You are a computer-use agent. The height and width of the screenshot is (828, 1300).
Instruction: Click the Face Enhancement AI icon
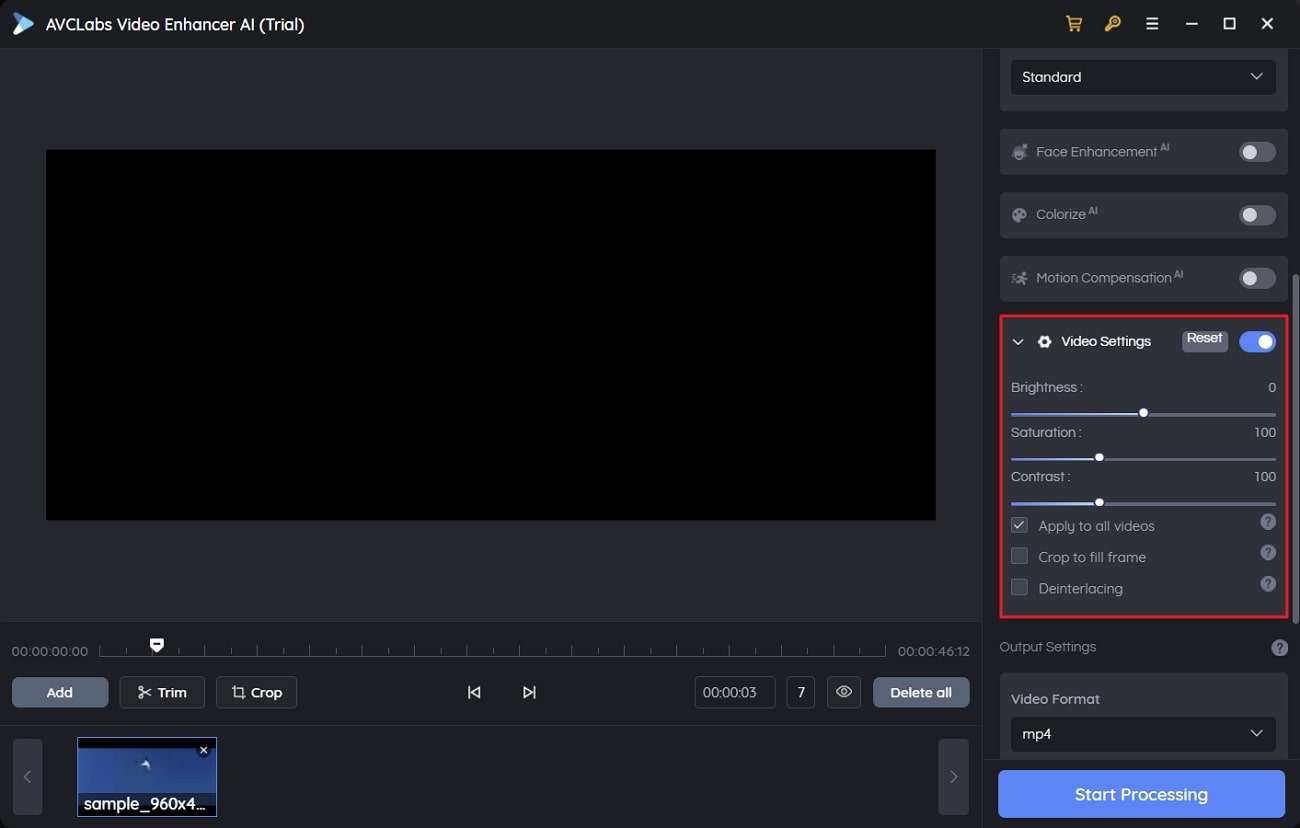[x=1019, y=152]
